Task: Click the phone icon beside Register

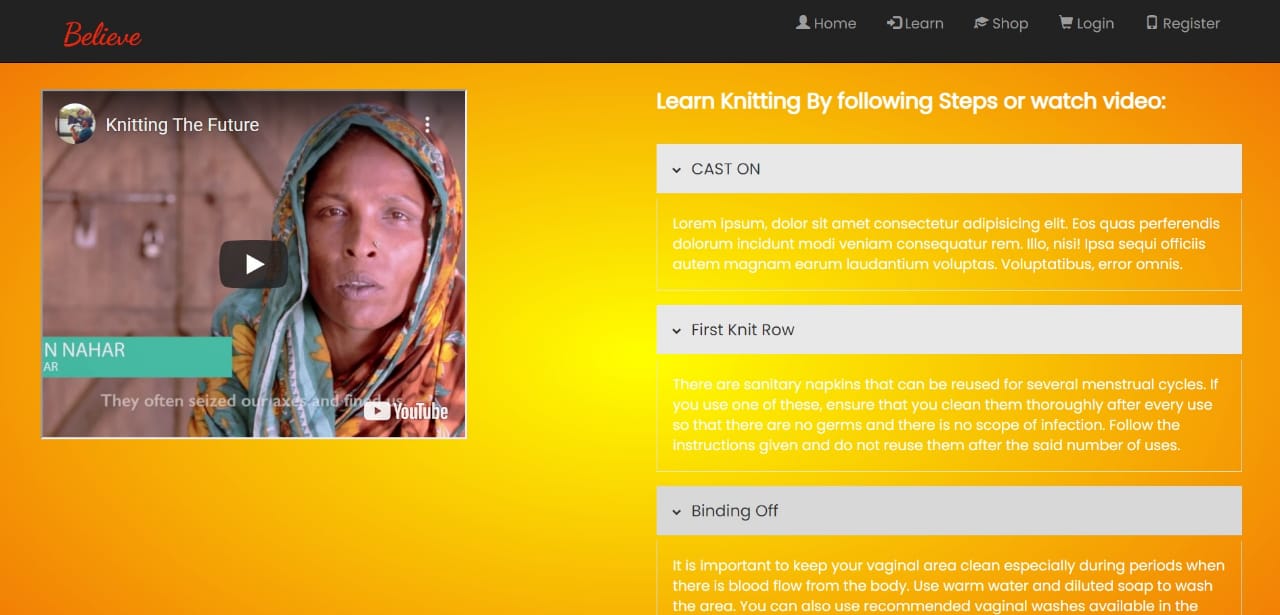Action: (x=1152, y=22)
